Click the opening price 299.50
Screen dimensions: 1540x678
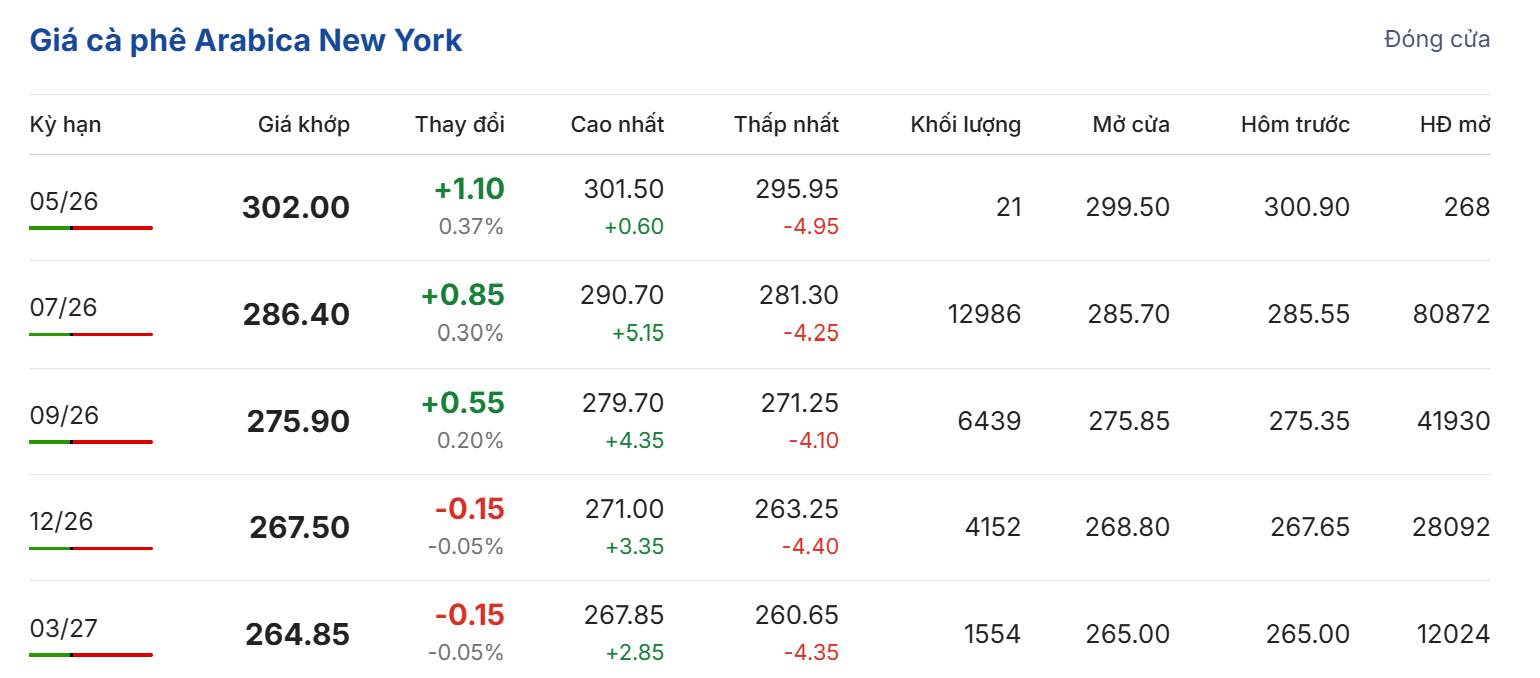tap(1128, 207)
